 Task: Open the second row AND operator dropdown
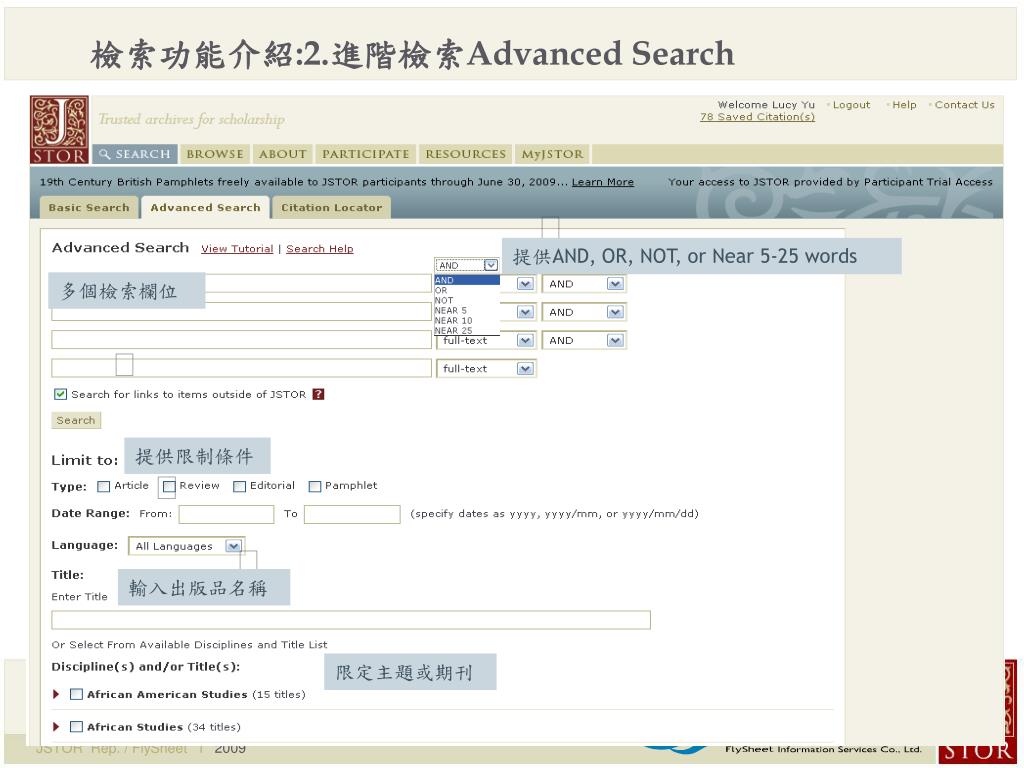click(584, 312)
